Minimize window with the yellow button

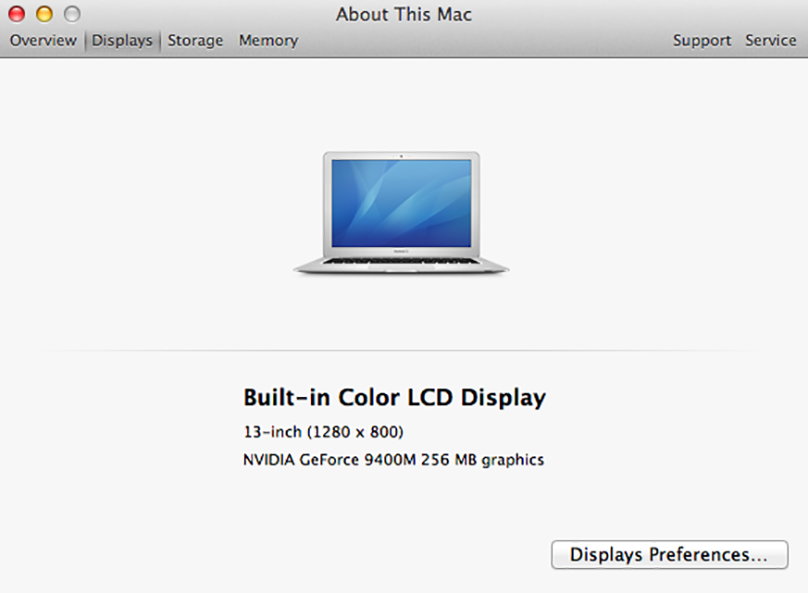(x=44, y=14)
